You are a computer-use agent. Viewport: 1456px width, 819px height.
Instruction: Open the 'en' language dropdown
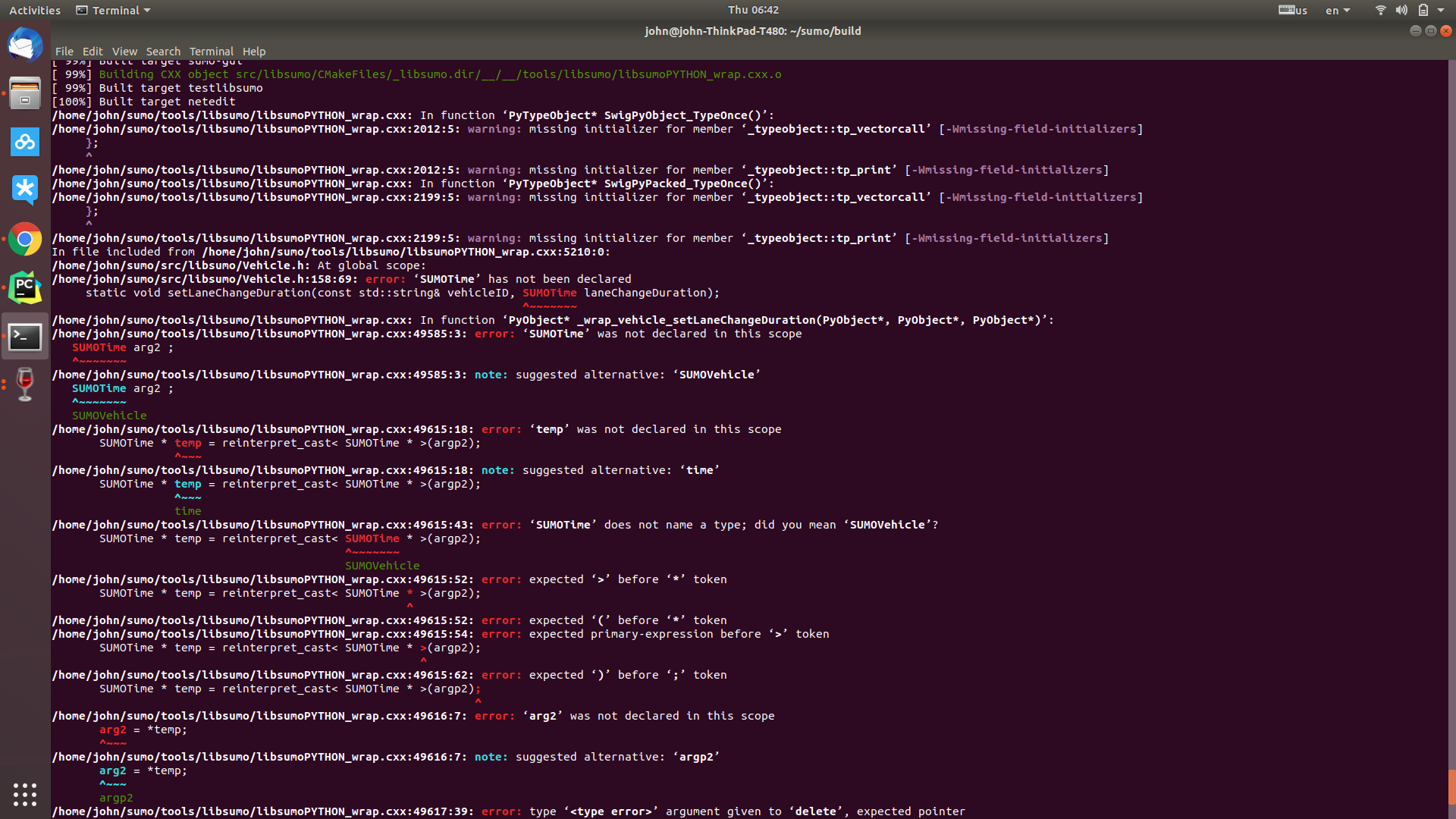[1337, 10]
